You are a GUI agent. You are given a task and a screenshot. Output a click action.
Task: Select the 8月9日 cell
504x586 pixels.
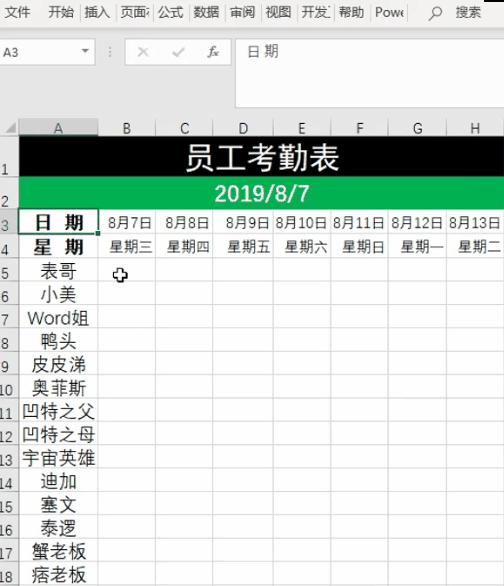click(243, 222)
